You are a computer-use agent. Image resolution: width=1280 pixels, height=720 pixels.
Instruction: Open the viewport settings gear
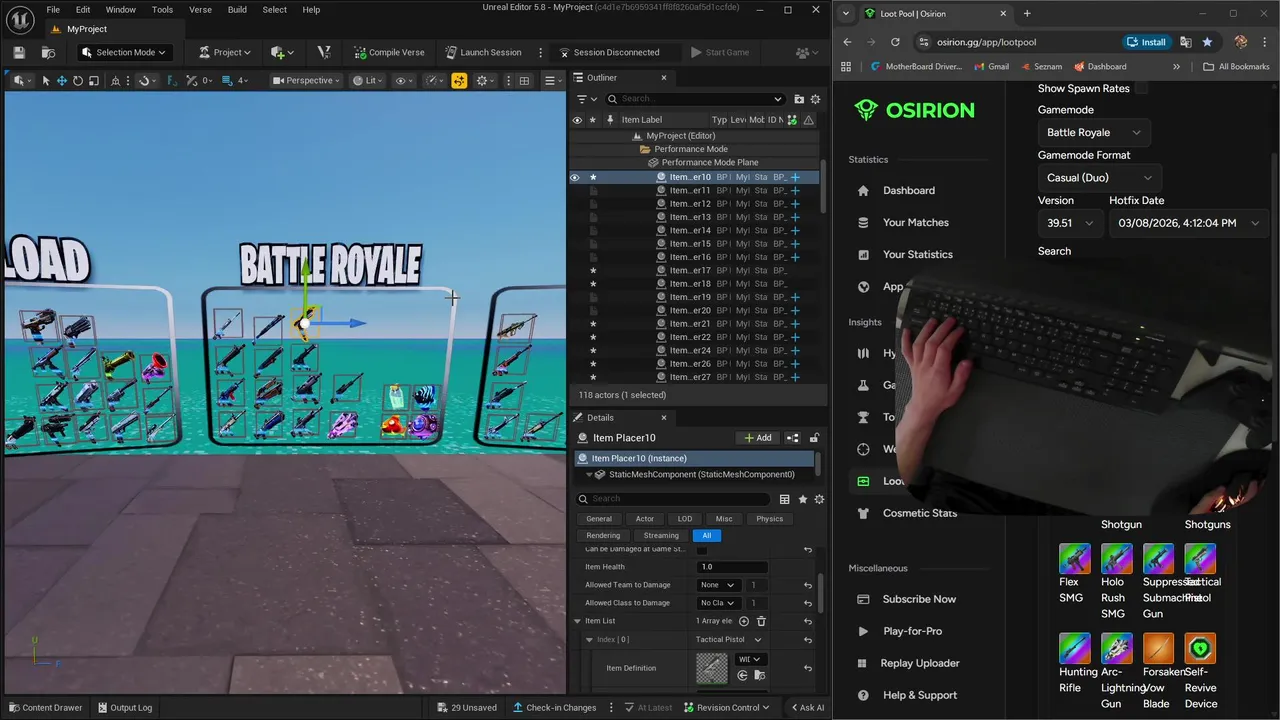(485, 80)
